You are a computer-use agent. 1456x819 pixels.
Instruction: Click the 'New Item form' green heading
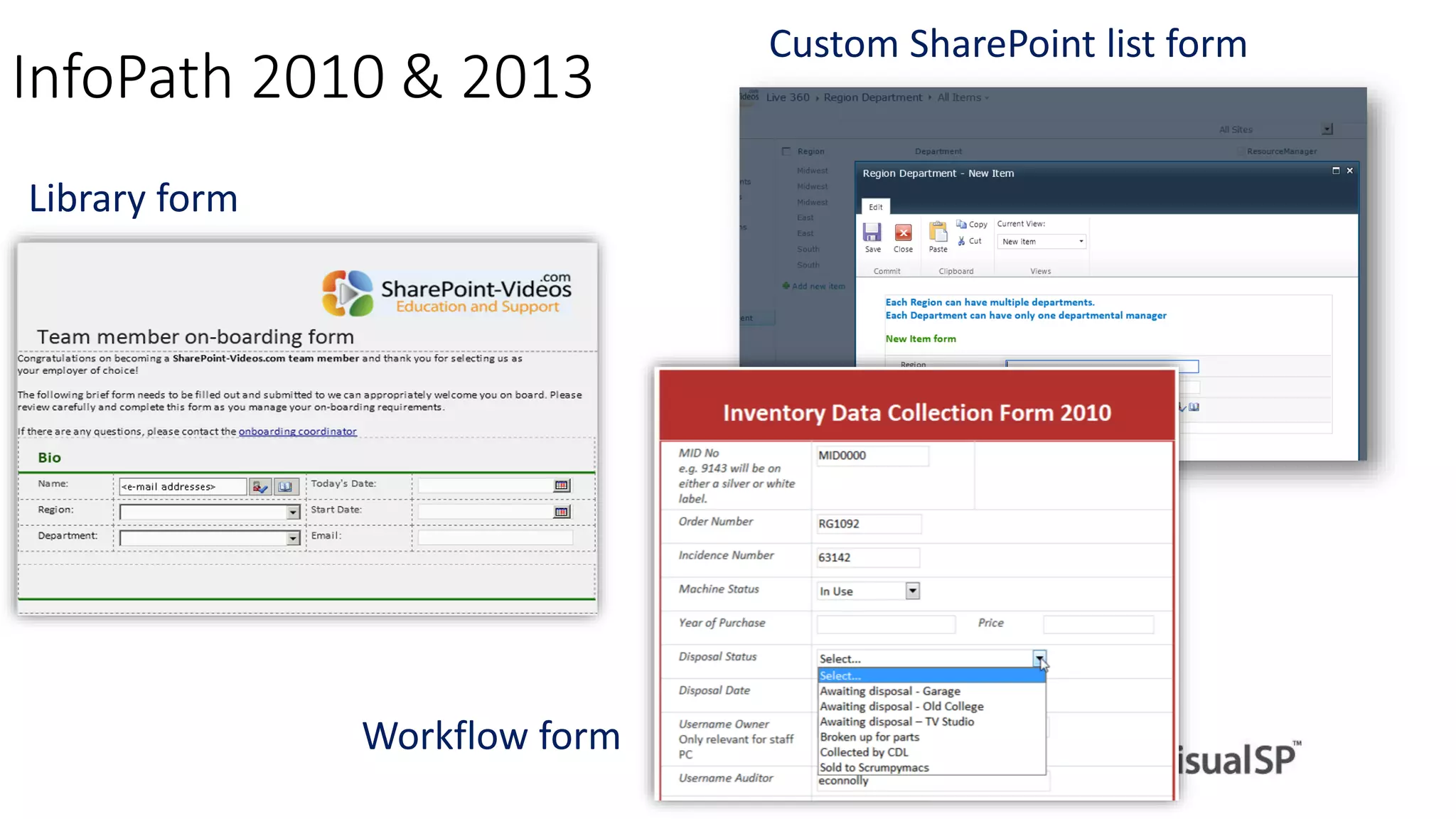[921, 339]
